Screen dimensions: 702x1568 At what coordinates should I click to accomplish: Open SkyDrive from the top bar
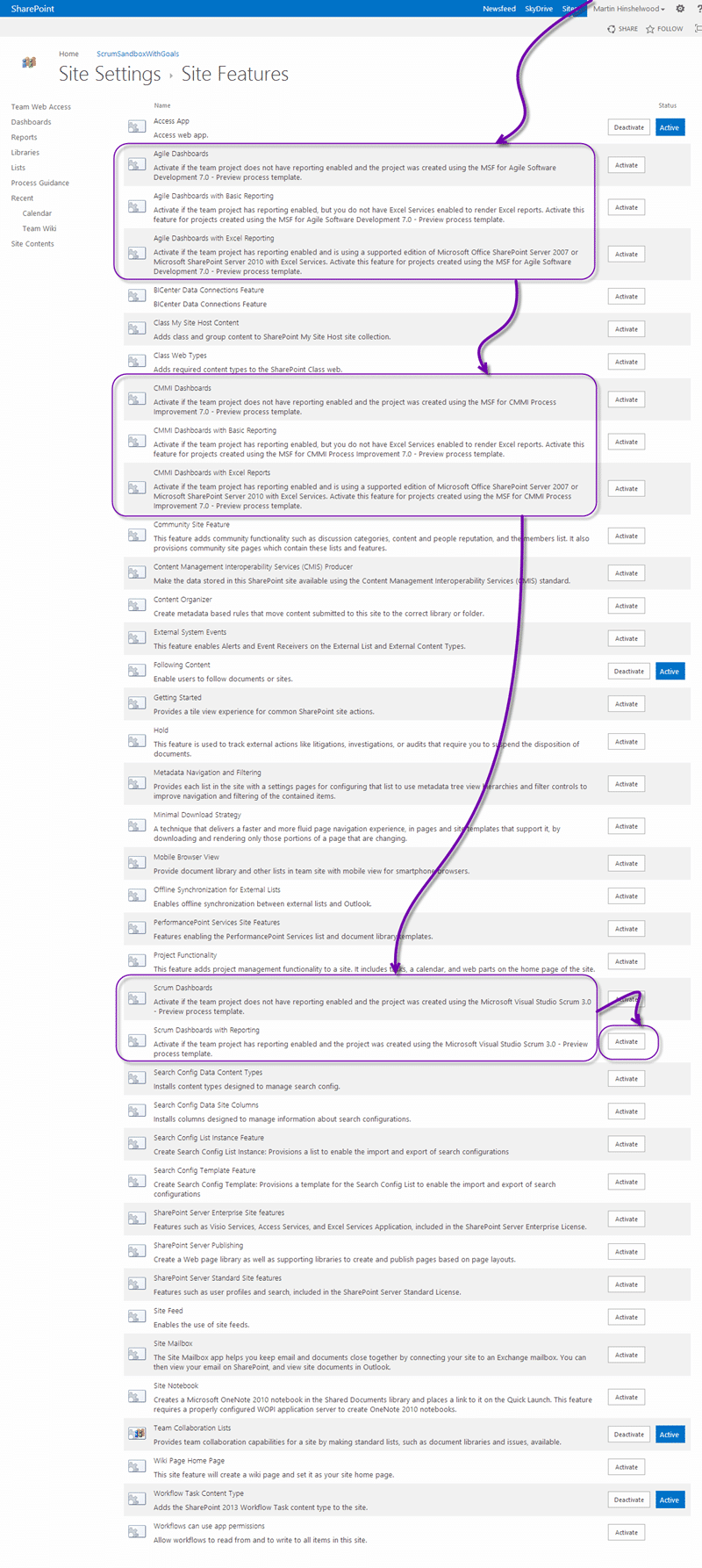pos(539,9)
